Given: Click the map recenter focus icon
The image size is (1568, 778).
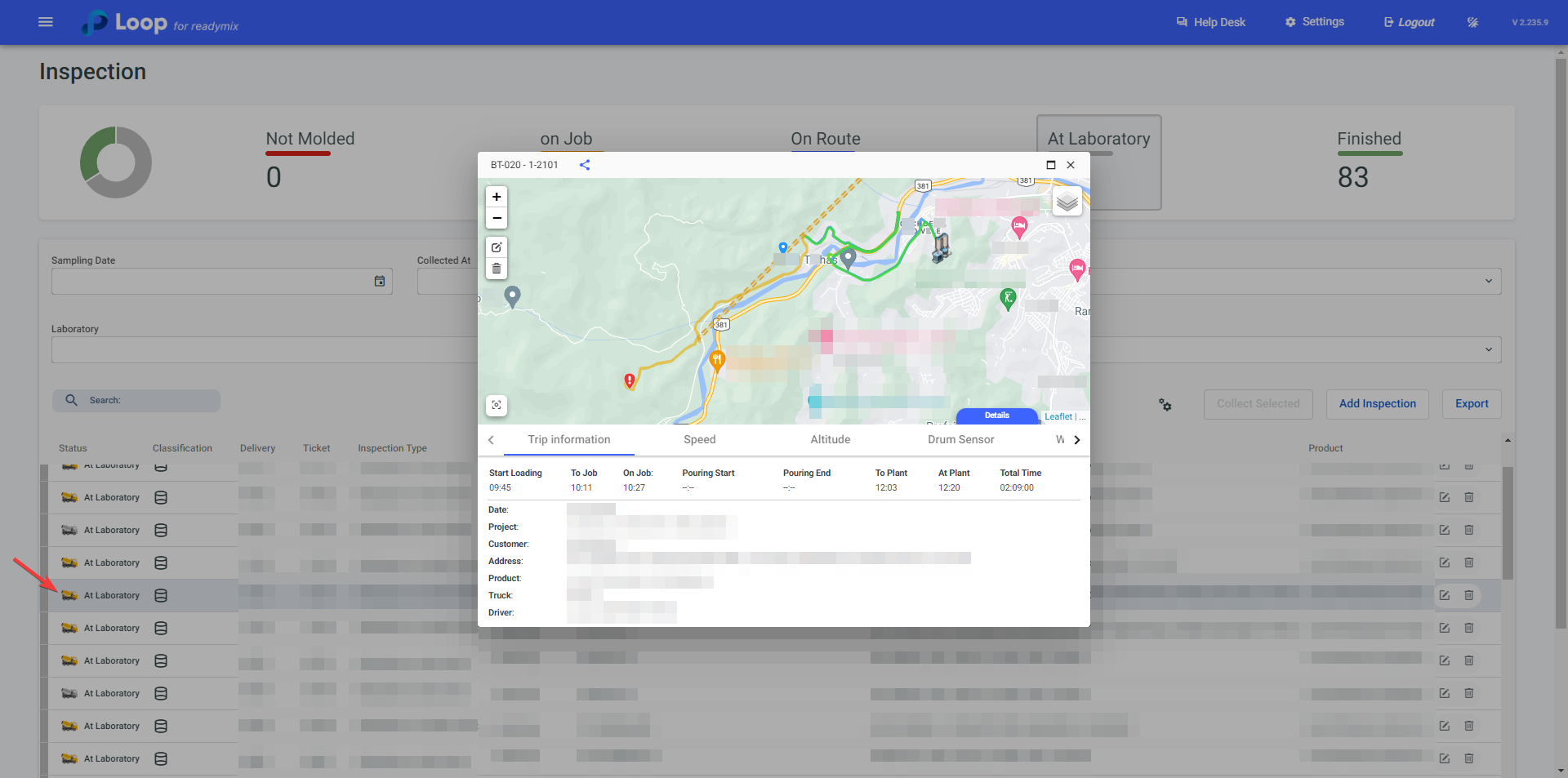Looking at the screenshot, I should (497, 405).
